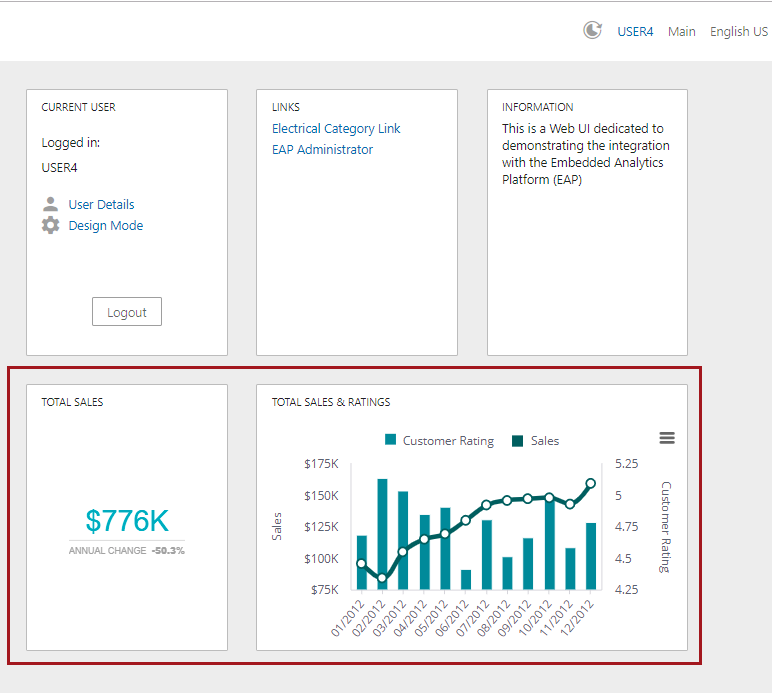This screenshot has width=772, height=693.
Task: Click the Customer Rating legend color swatch
Action: point(390,440)
